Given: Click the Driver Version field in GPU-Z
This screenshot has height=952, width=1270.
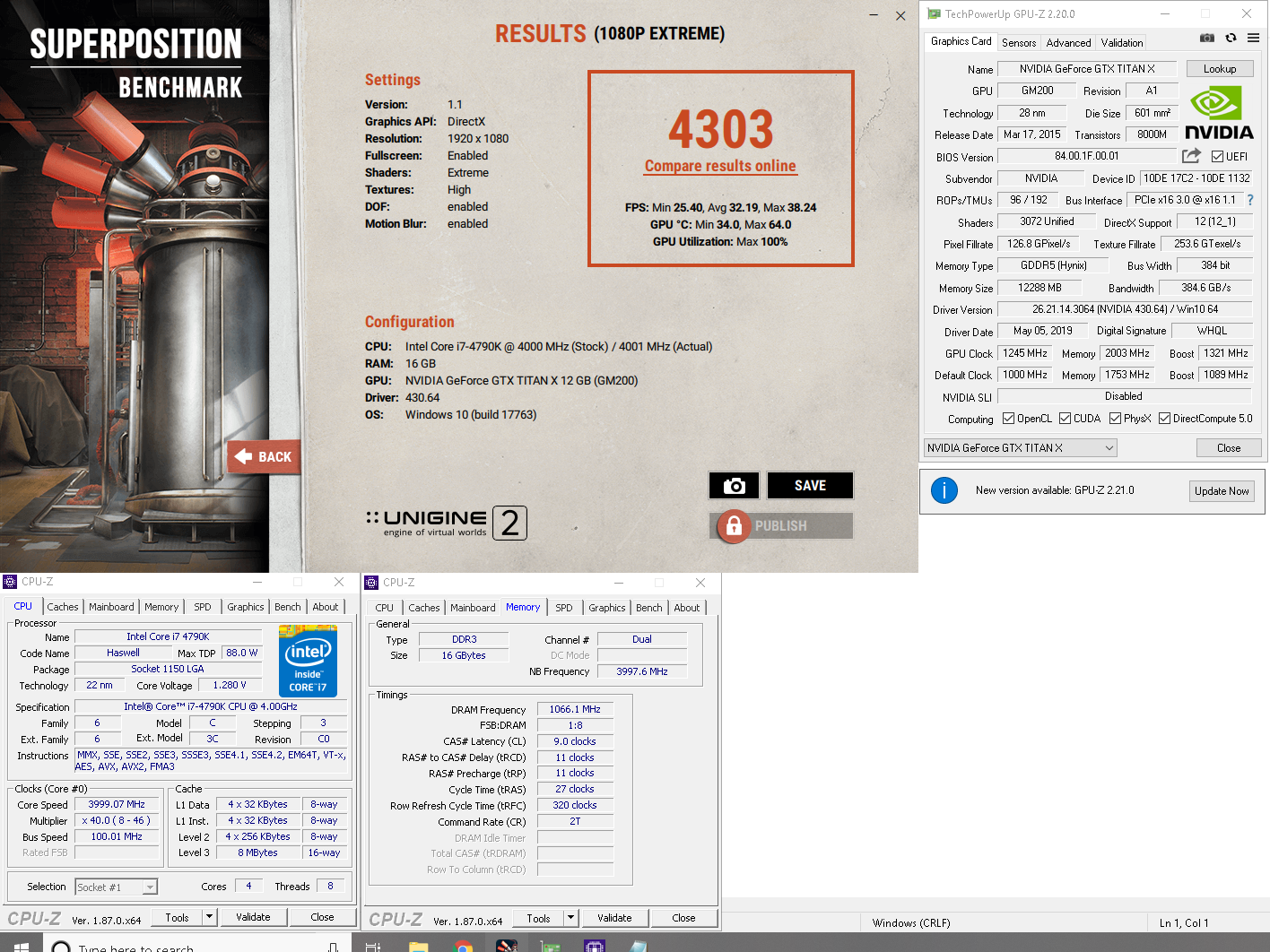Looking at the screenshot, I should [x=1125, y=309].
